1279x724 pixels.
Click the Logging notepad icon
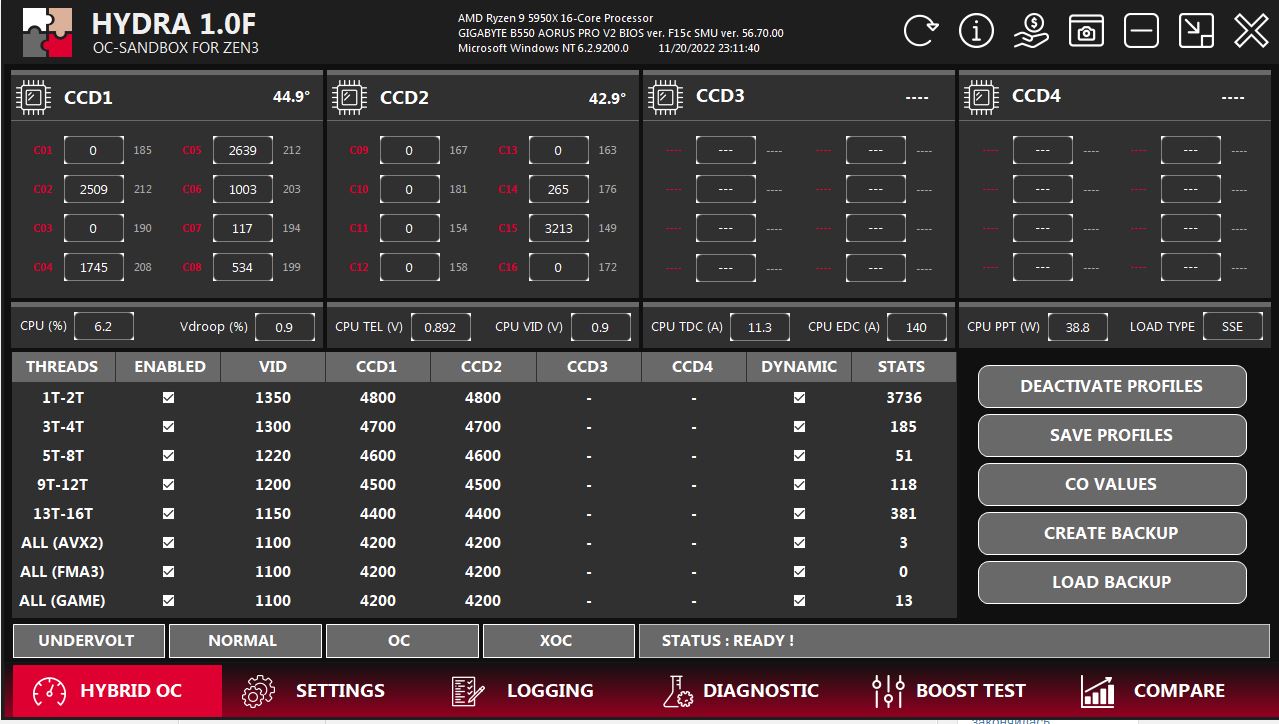[468, 691]
